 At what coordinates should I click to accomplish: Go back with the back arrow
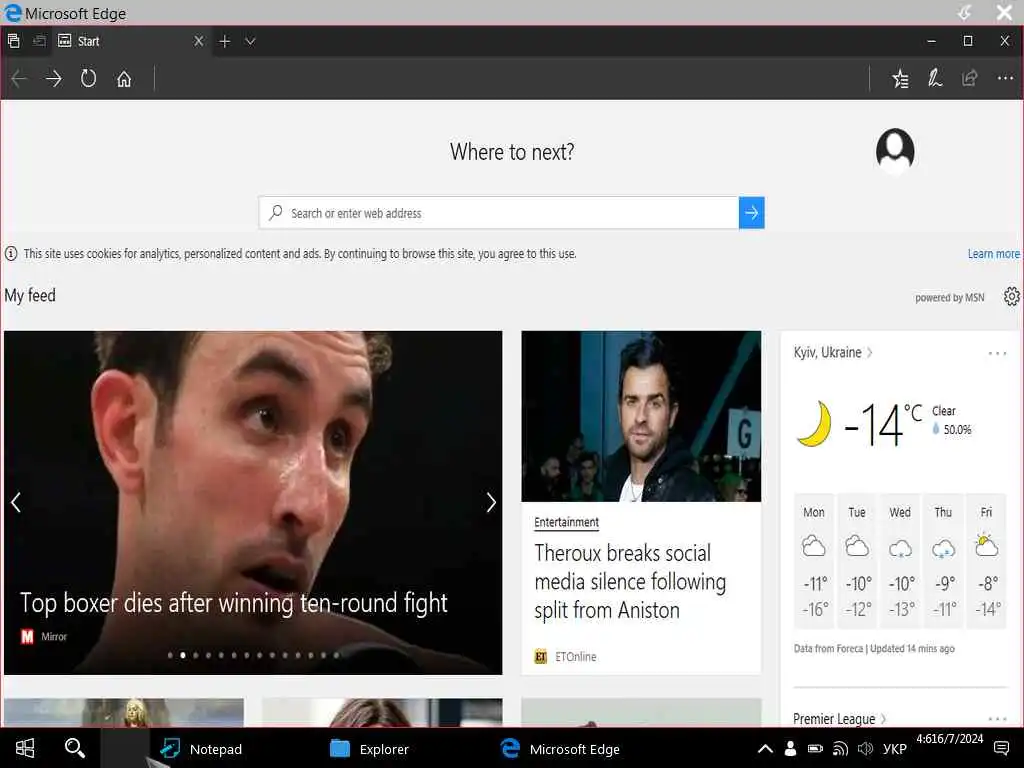(x=19, y=79)
